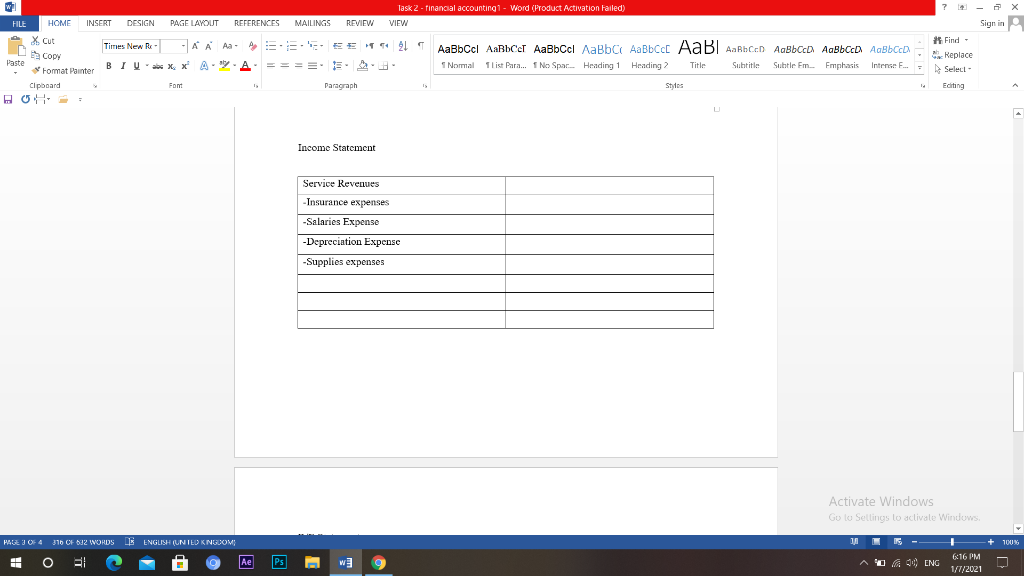This screenshot has width=1024, height=576.
Task: Click the Save icon on Quick Access Toolbar
Action: [x=8, y=98]
